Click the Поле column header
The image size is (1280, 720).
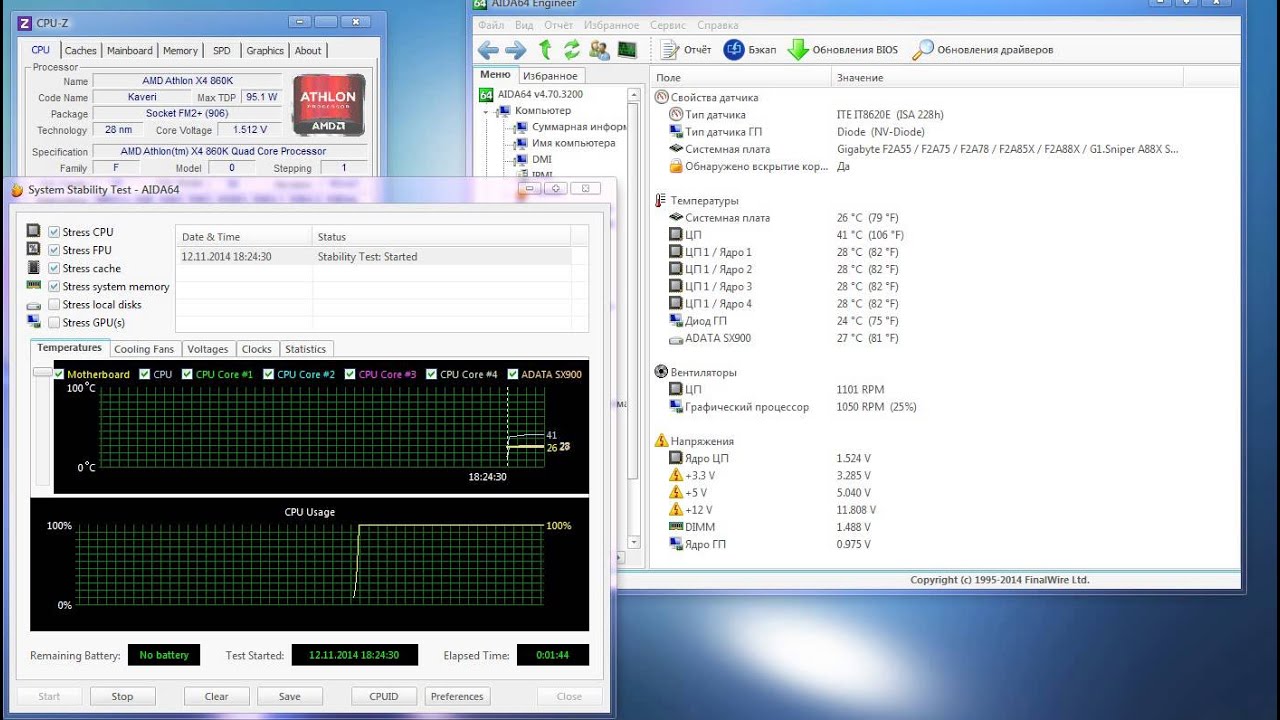point(740,77)
